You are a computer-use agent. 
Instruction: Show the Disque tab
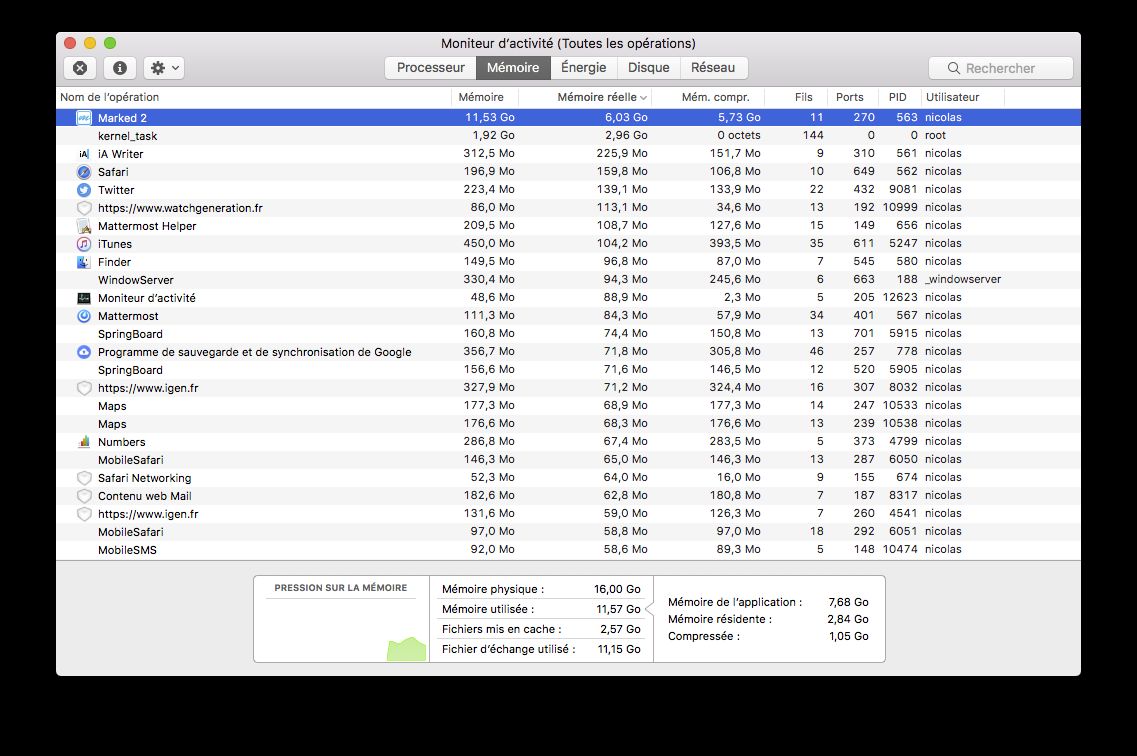pyautogui.click(x=648, y=68)
